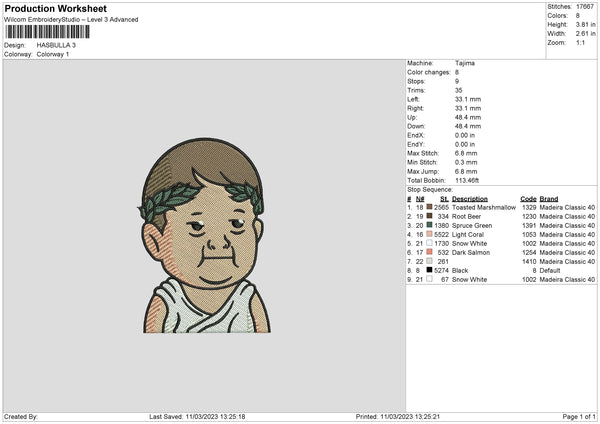Click the 'Down:' label

pyautogui.click(x=416, y=126)
